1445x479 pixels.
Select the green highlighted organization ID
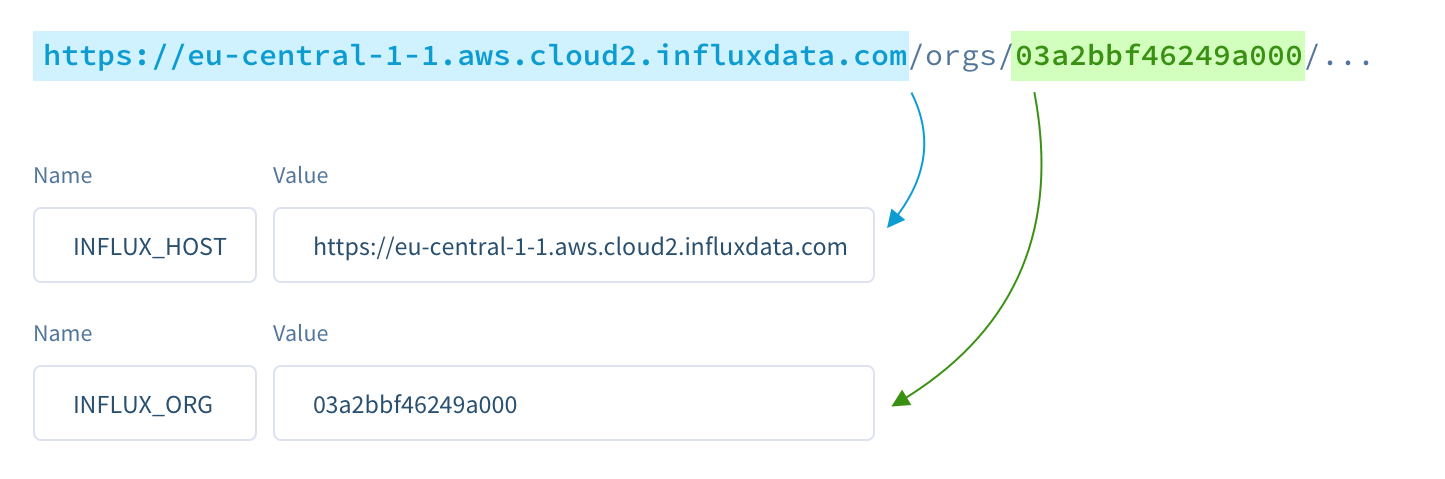[x=1158, y=56]
